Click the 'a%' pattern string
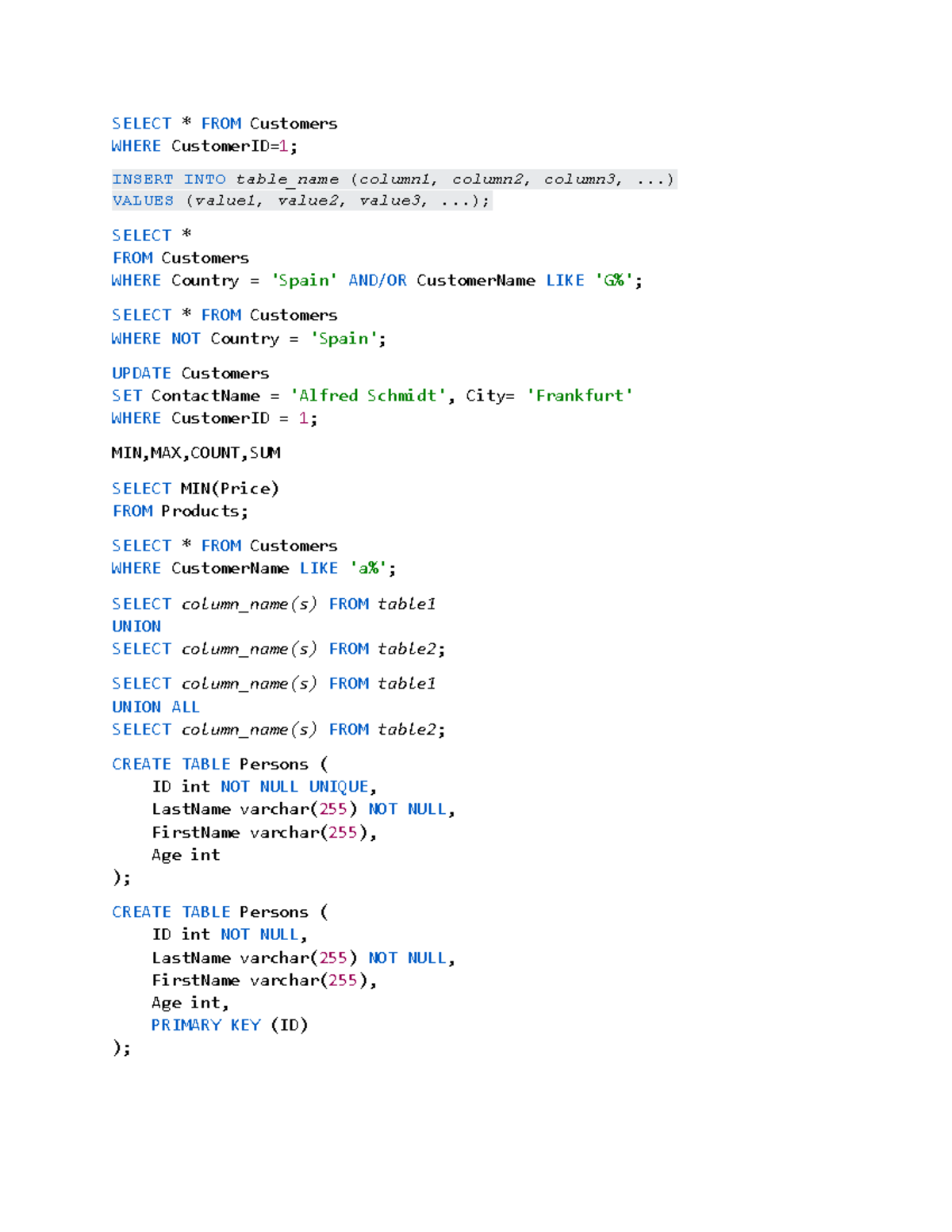This screenshot has height=1232, width=952. click(368, 569)
